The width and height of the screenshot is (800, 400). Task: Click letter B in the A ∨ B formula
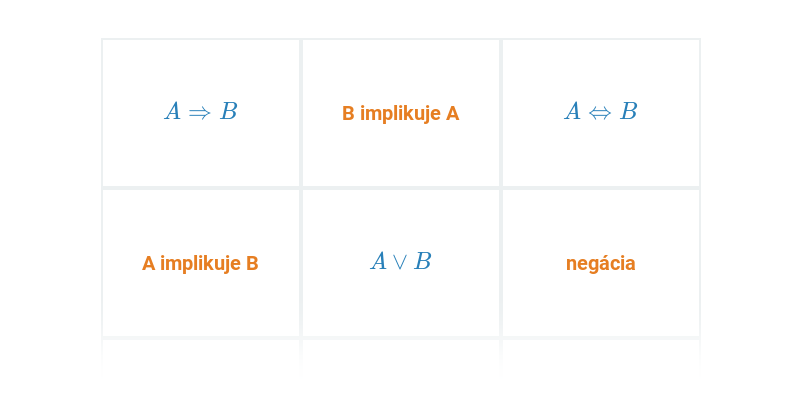(423, 261)
